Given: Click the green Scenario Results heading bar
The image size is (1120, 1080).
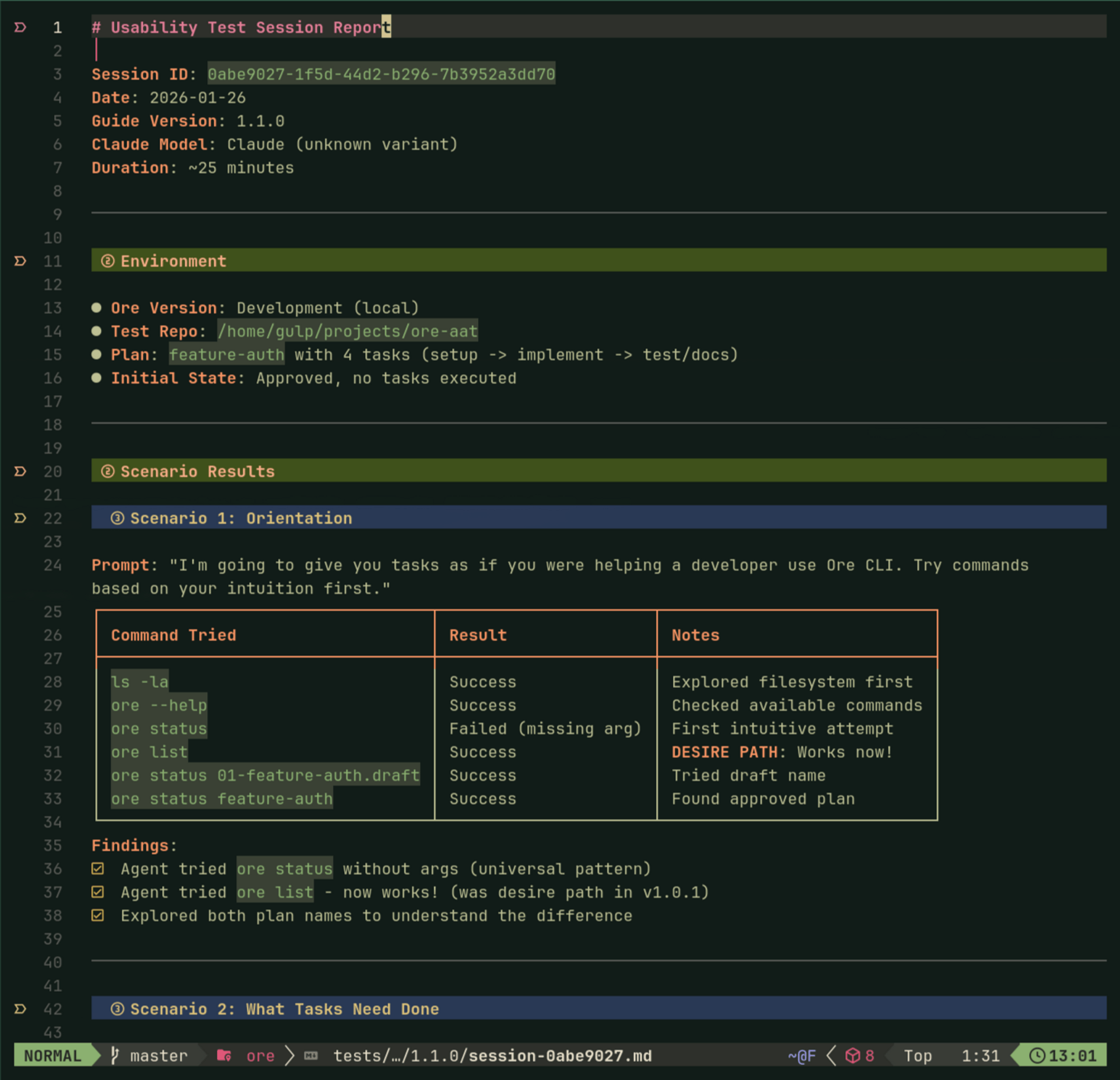Looking at the screenshot, I should [583, 471].
